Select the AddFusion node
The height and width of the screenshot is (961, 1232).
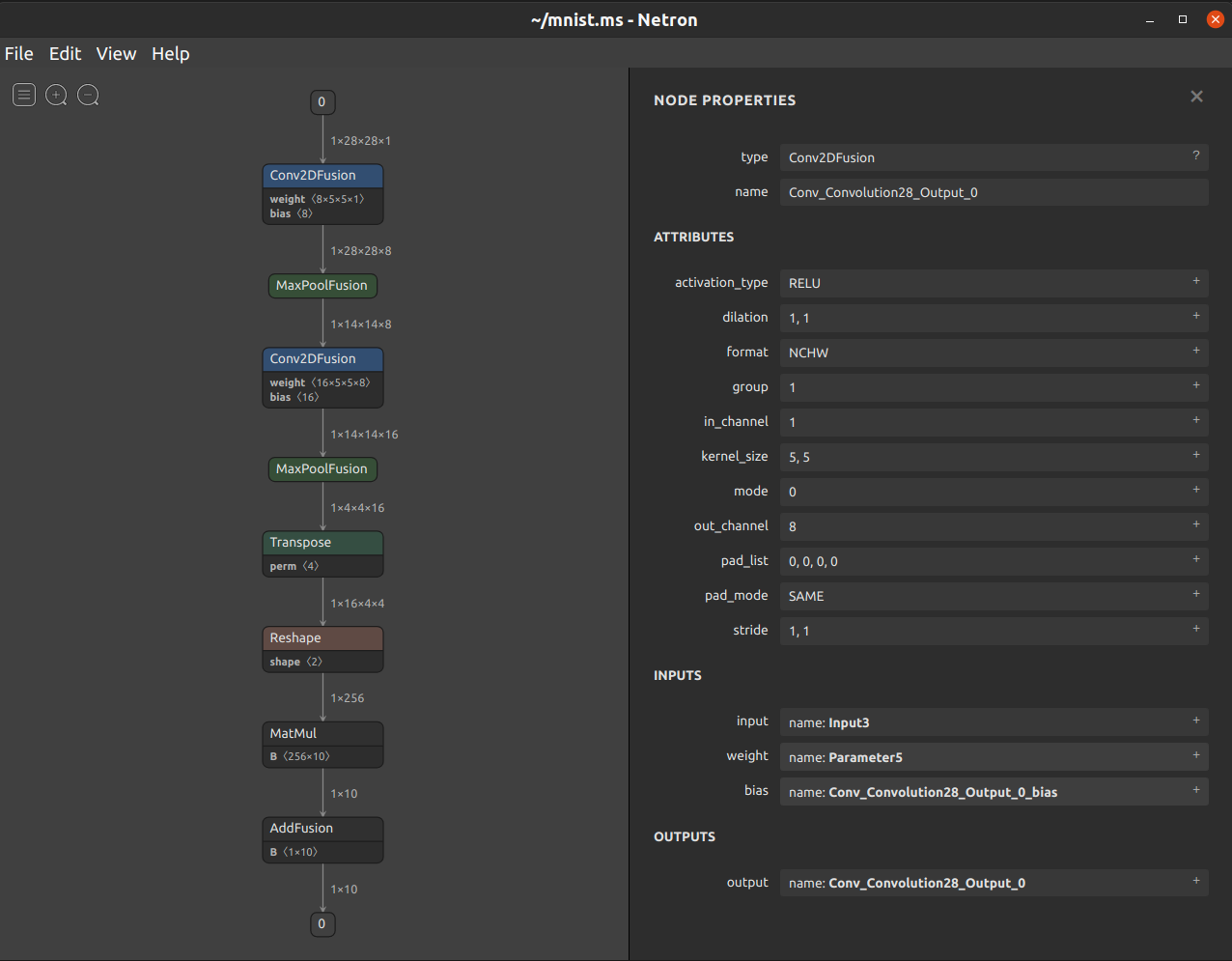pos(322,829)
